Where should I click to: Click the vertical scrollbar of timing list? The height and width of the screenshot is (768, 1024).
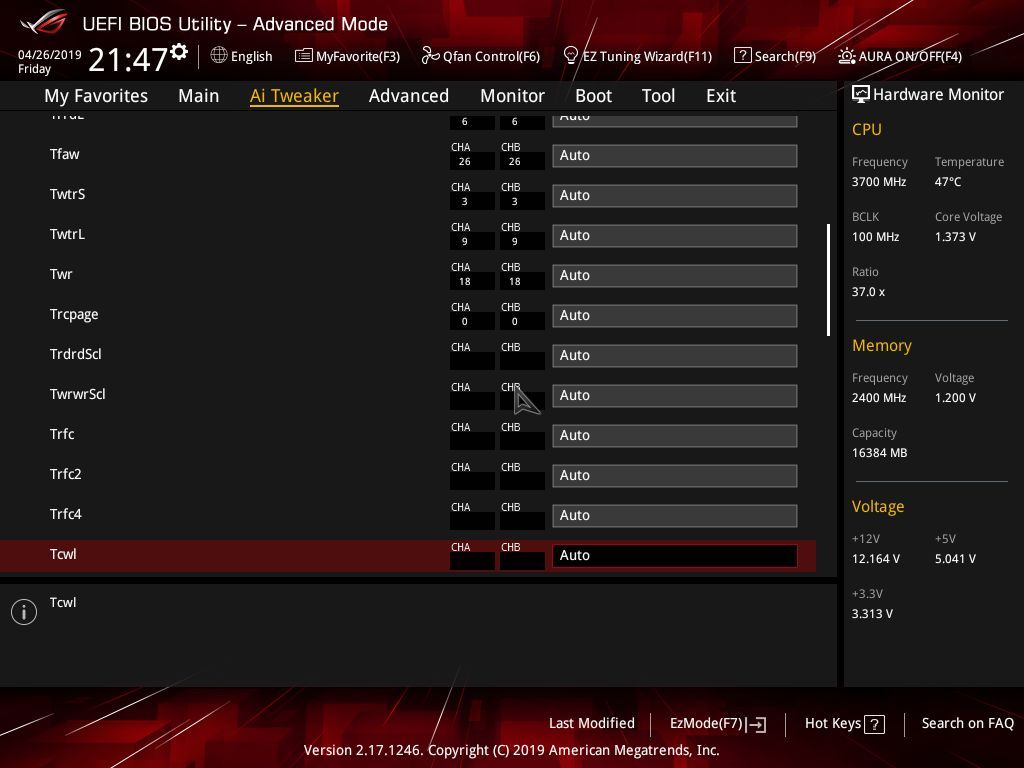pos(828,280)
